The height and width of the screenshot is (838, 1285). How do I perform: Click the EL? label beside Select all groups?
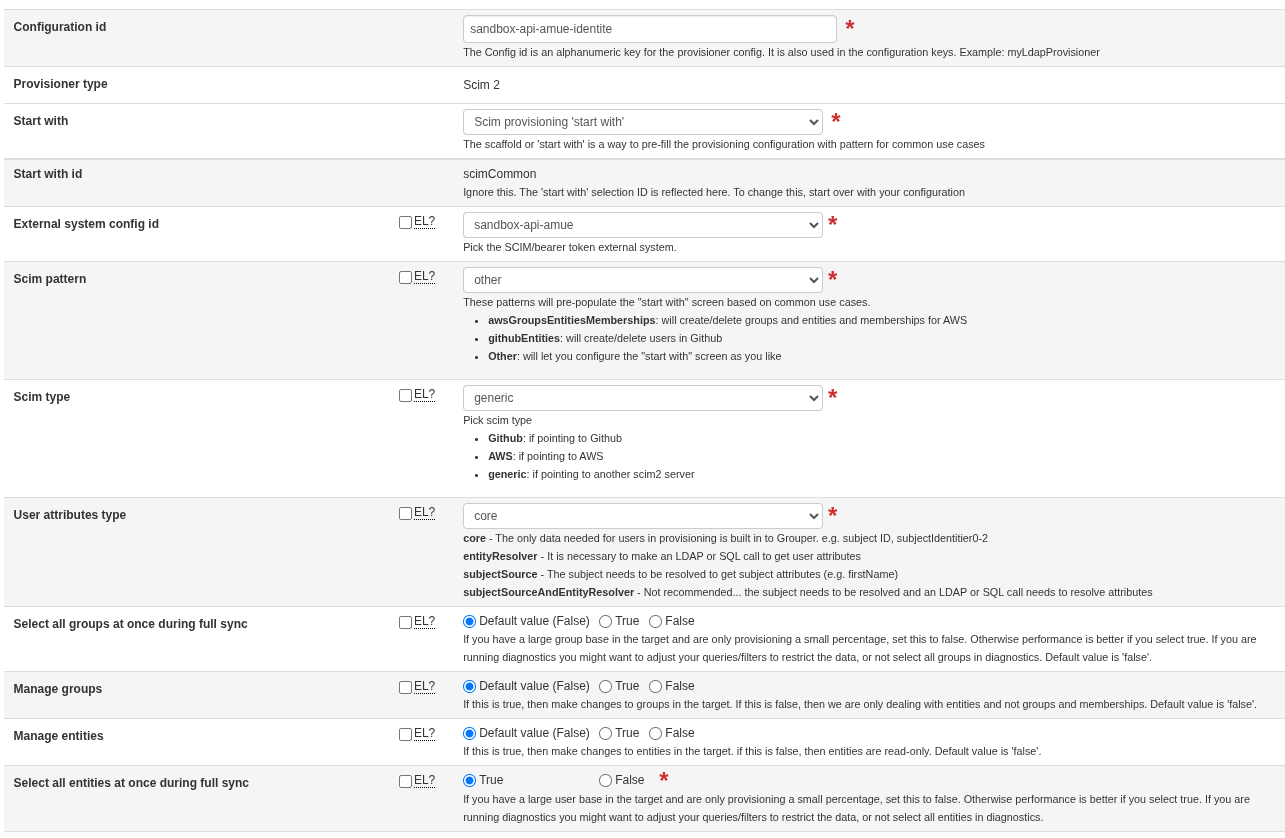coord(424,621)
